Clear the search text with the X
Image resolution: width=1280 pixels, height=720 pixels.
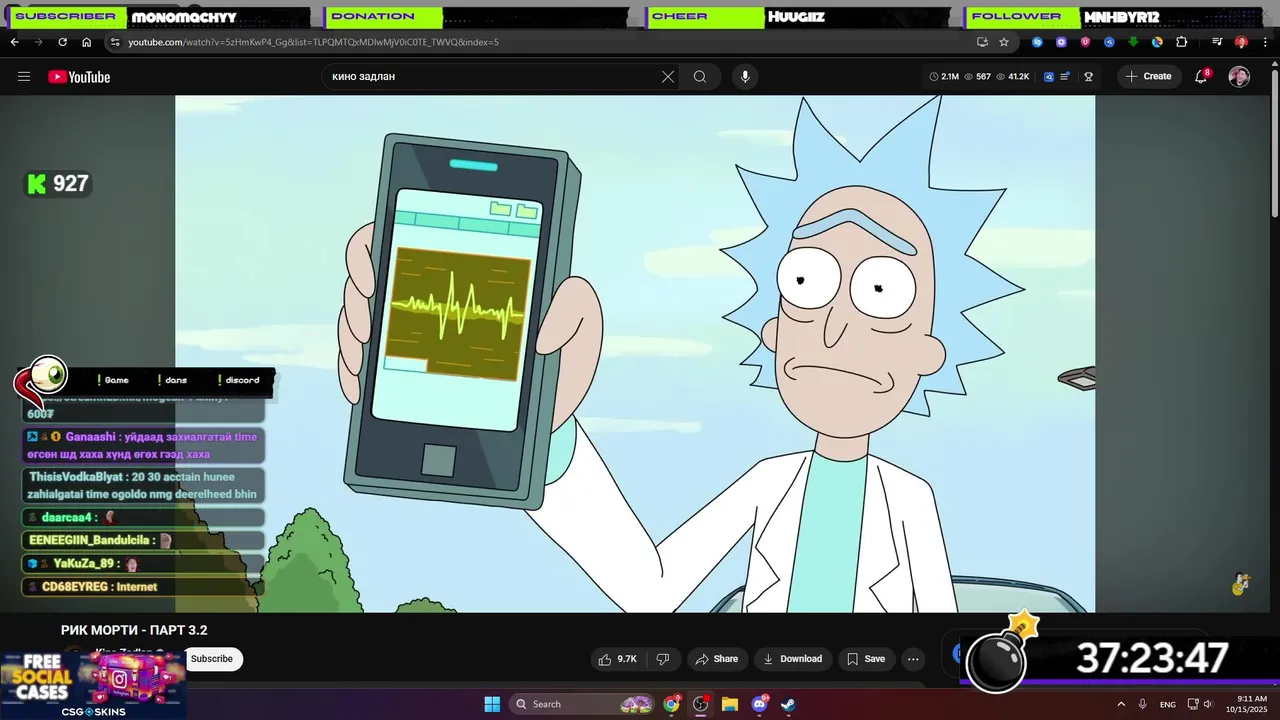click(x=668, y=77)
